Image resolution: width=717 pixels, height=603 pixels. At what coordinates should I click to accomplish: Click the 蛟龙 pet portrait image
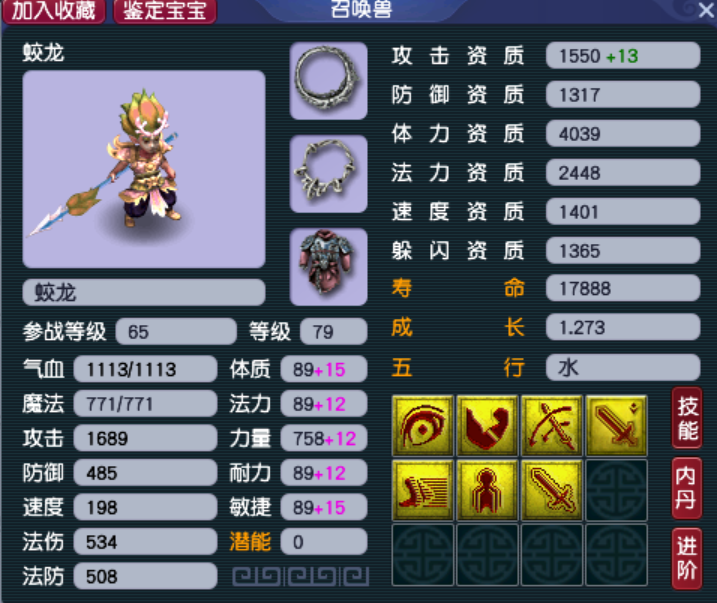click(144, 169)
